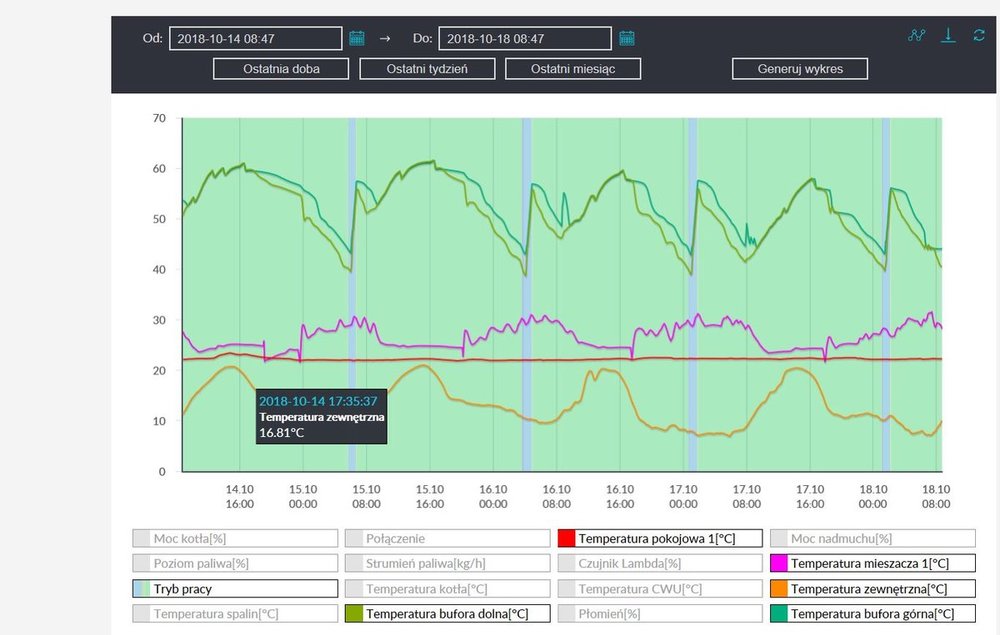
Task: Show the 'Moc kotła[%]' series
Action: pyautogui.click(x=235, y=538)
